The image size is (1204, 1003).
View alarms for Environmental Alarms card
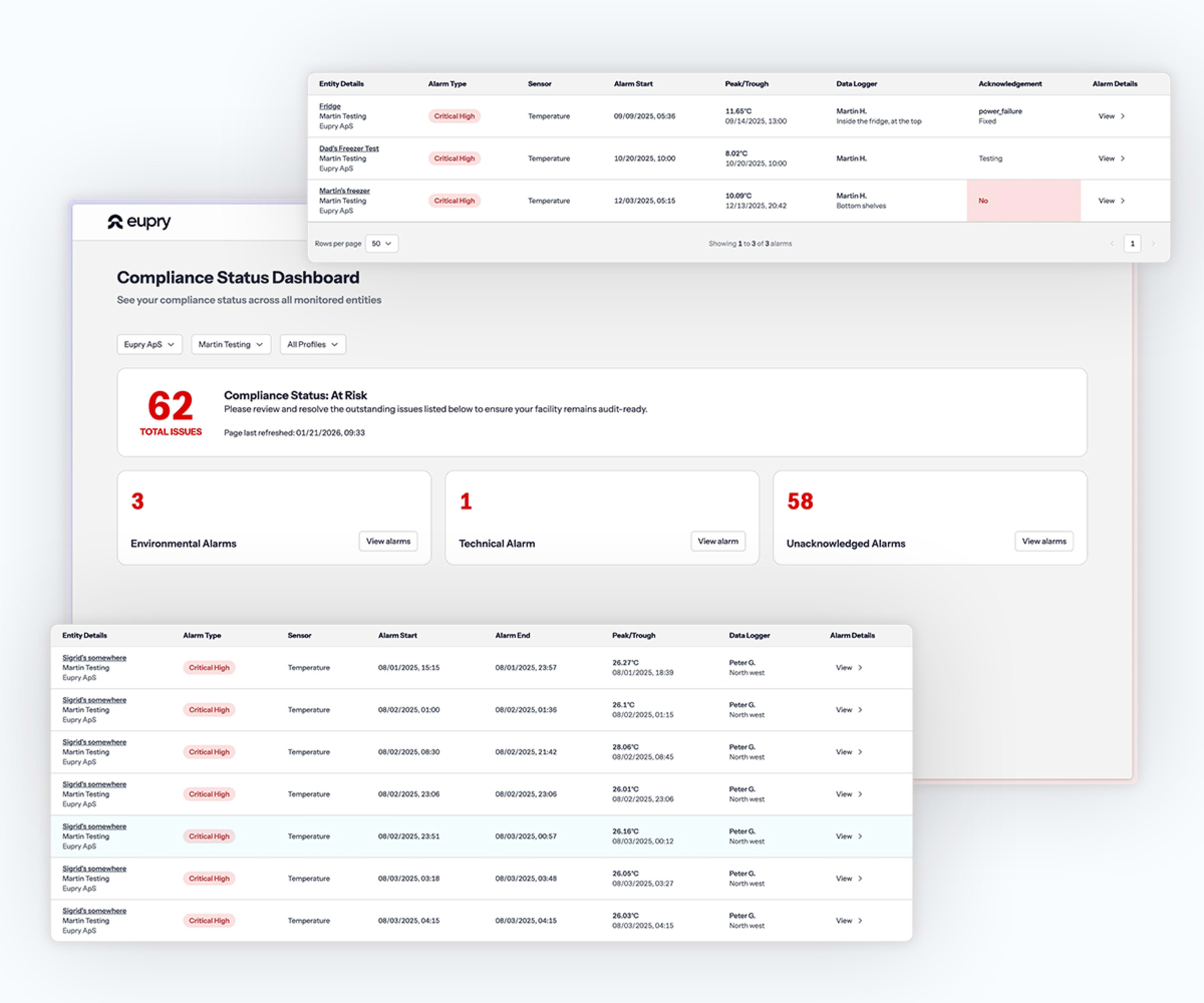coord(388,541)
